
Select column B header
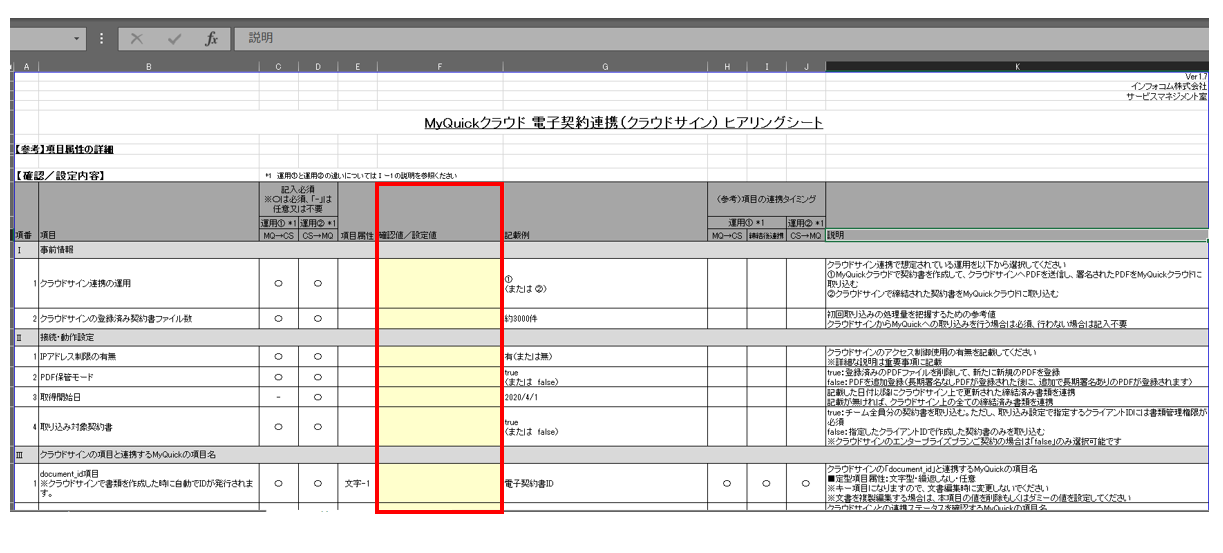148,67
